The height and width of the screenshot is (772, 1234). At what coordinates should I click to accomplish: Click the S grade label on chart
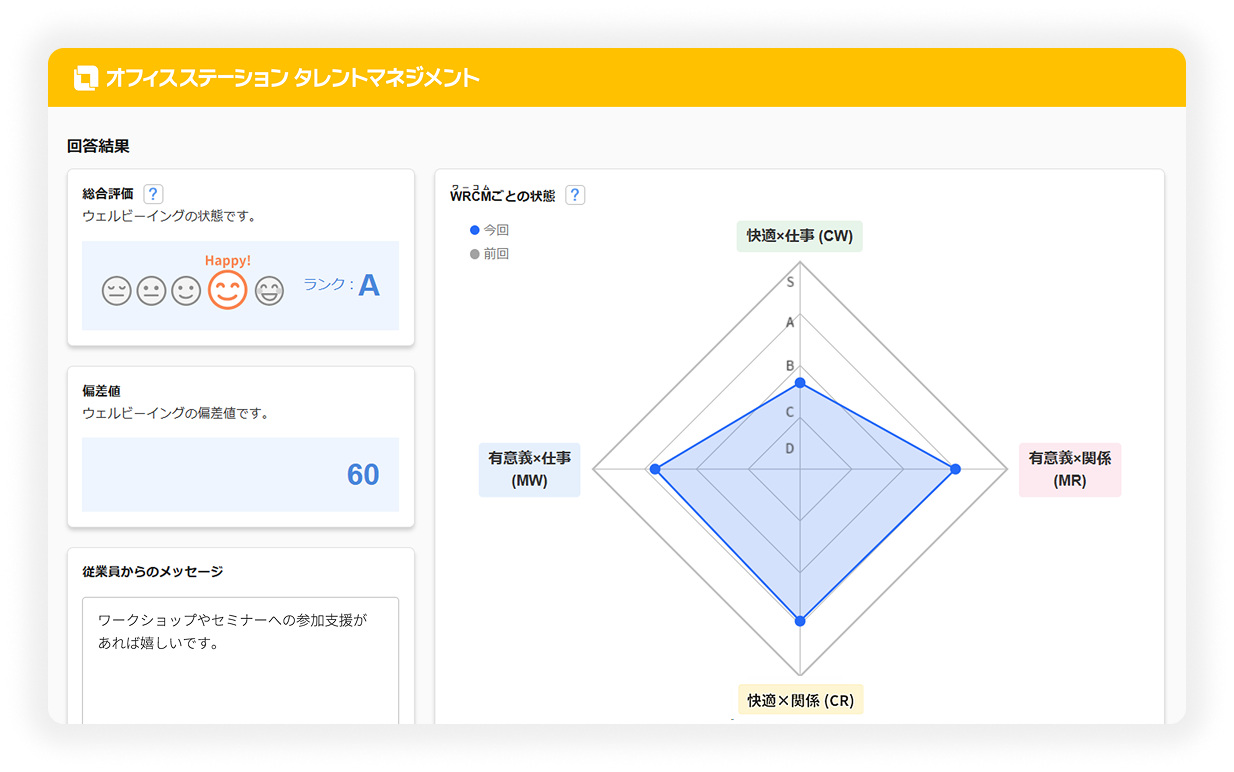(791, 282)
